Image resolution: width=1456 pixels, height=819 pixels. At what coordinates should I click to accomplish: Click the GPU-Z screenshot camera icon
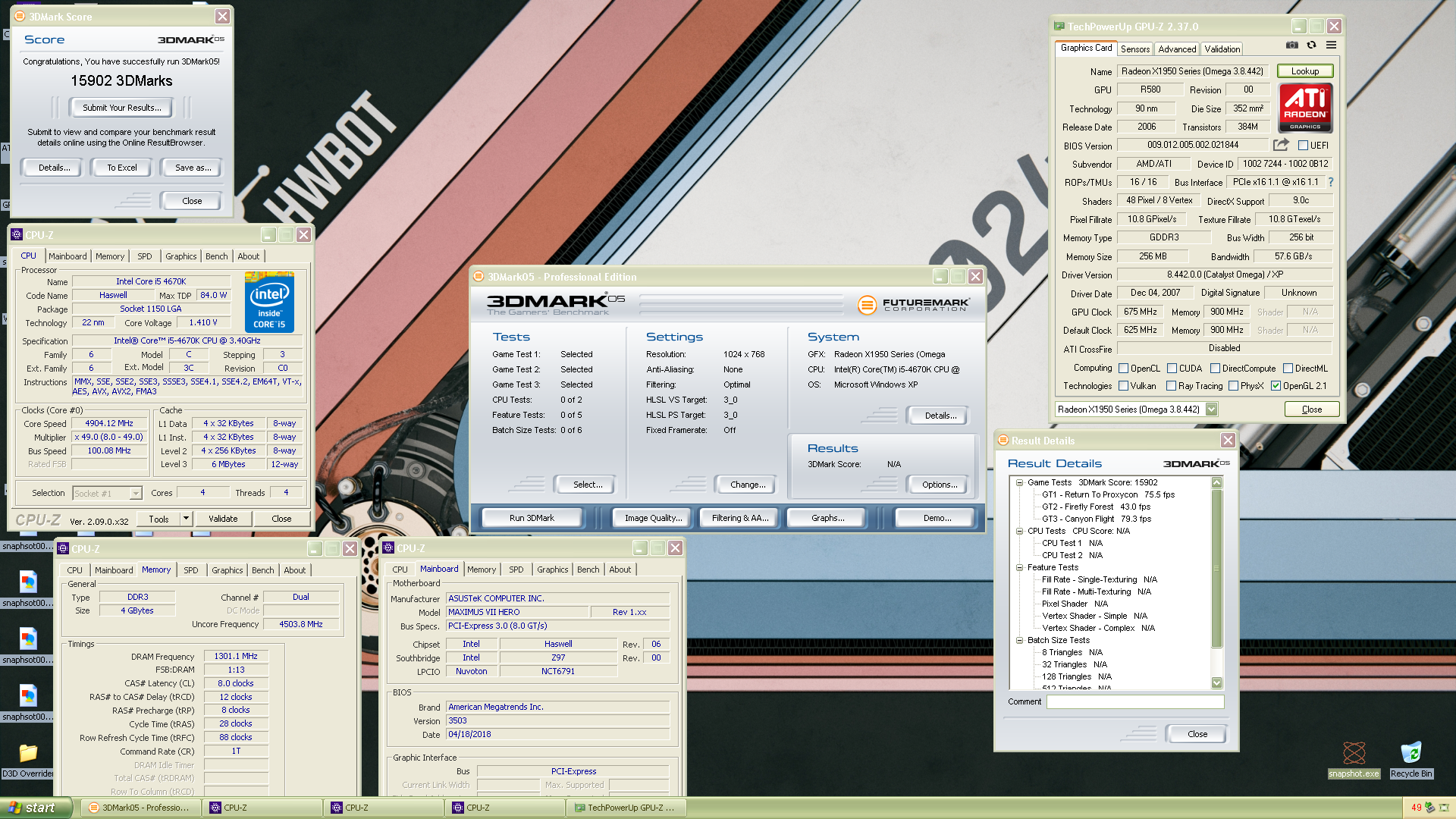1292,45
